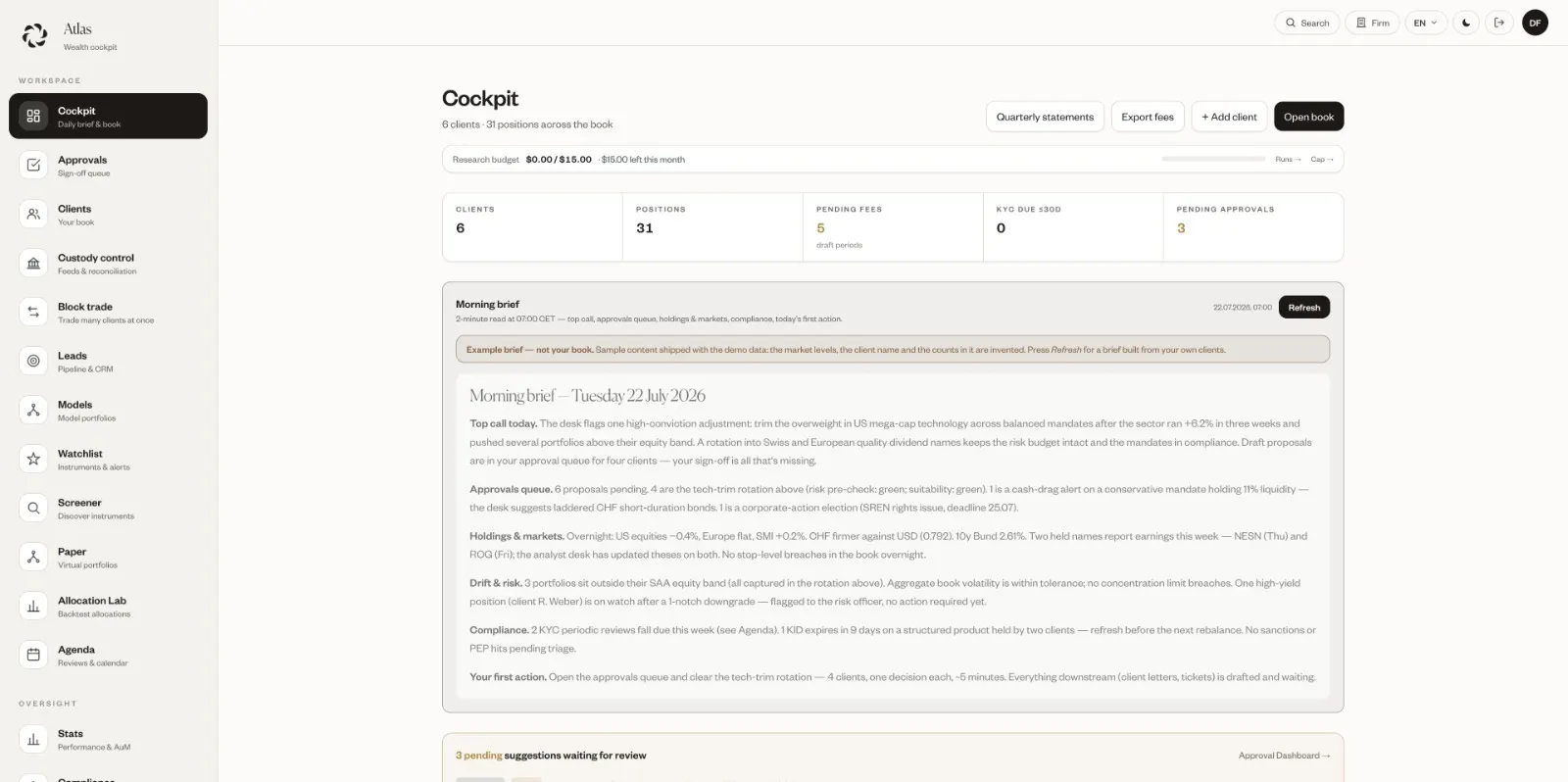This screenshot has height=782, width=1568.
Task: Click the "Morning brief — Tuesday 22 July 2026" heading
Action: click(587, 396)
